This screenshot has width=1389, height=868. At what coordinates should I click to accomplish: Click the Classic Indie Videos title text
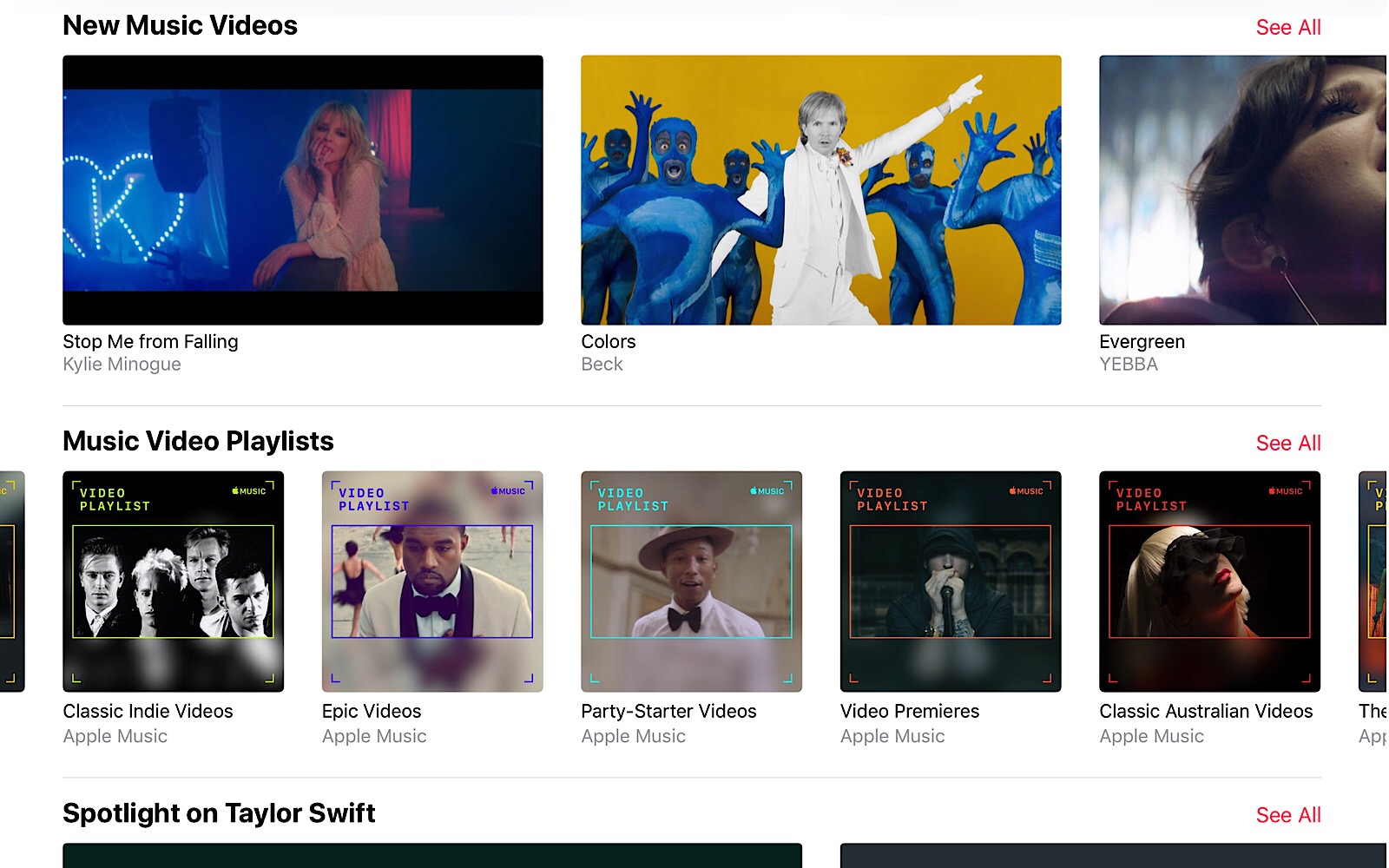(x=148, y=712)
